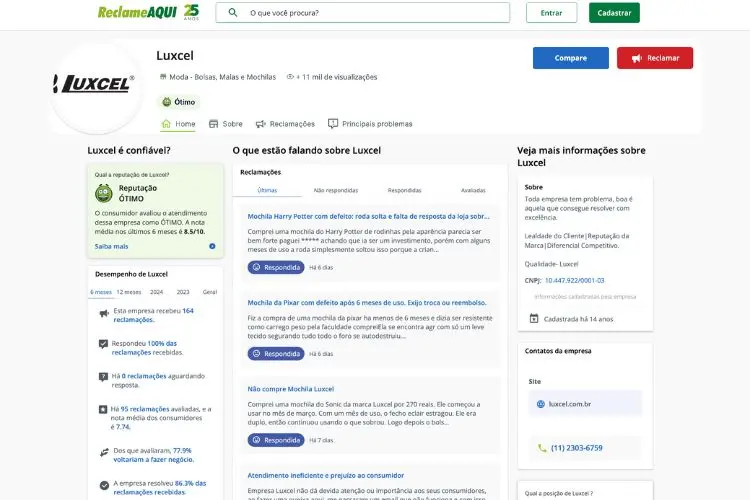Select the Últimas complaints tab
This screenshot has width=750, height=500.
pos(267,190)
